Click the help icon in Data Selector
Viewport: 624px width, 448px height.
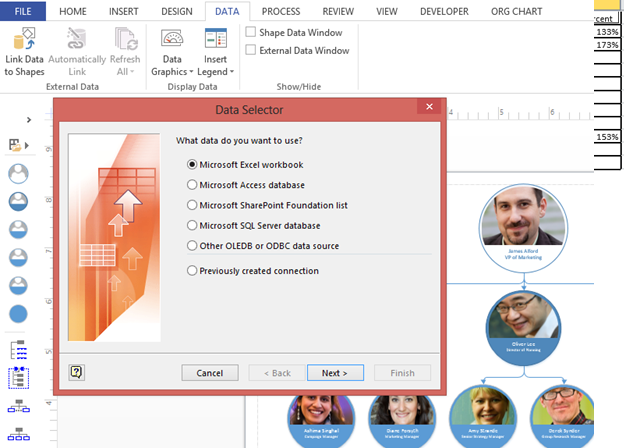pyautogui.click(x=76, y=372)
